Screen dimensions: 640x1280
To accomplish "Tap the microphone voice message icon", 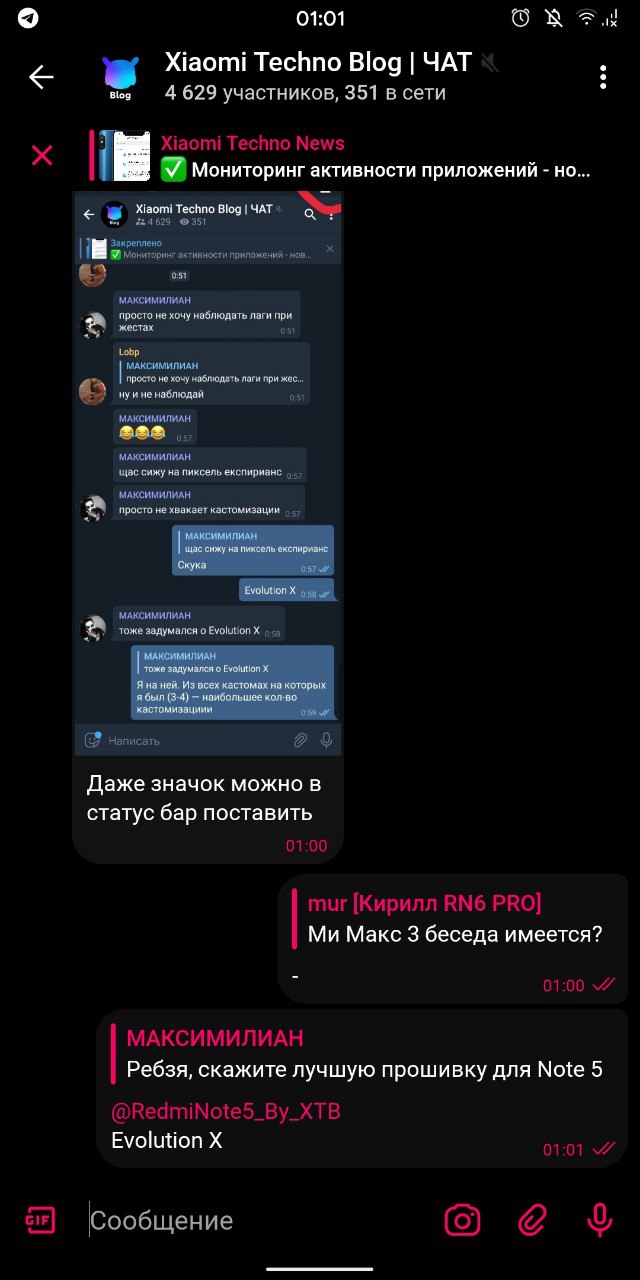I will point(599,1220).
